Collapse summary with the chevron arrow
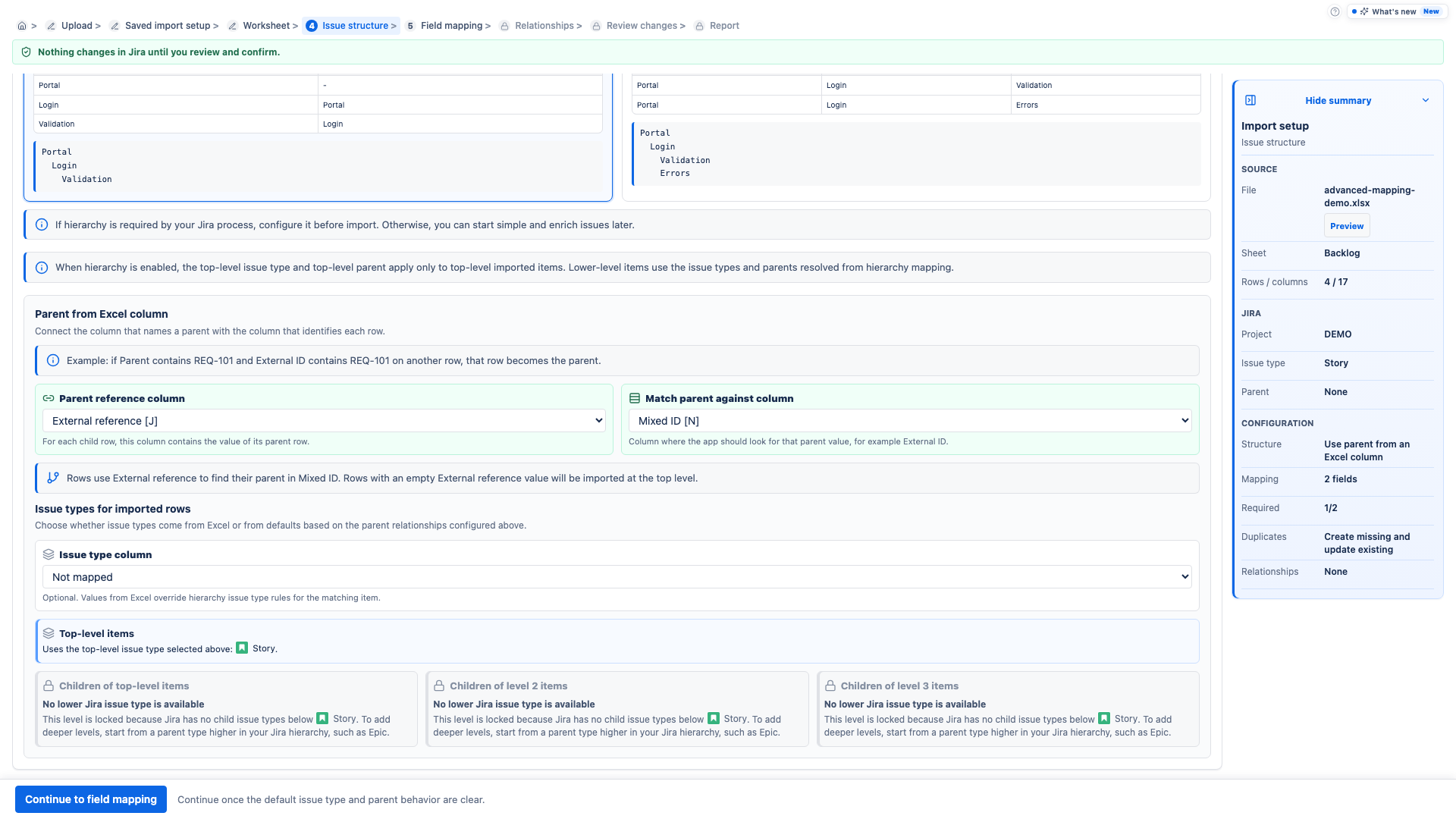 [1426, 100]
